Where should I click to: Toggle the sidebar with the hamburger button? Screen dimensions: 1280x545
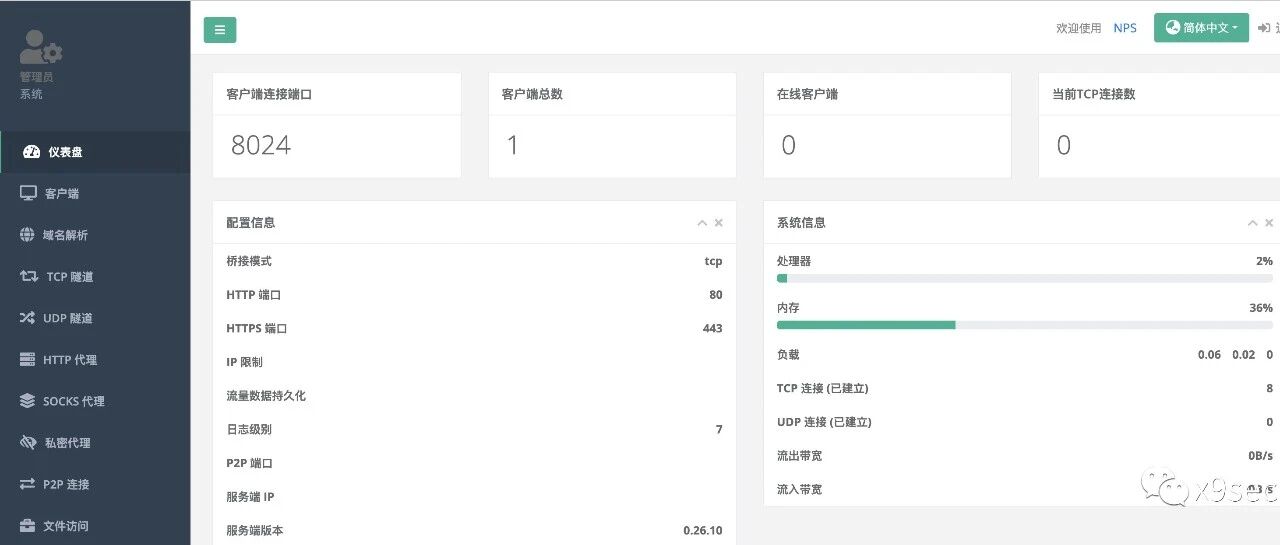(x=220, y=30)
